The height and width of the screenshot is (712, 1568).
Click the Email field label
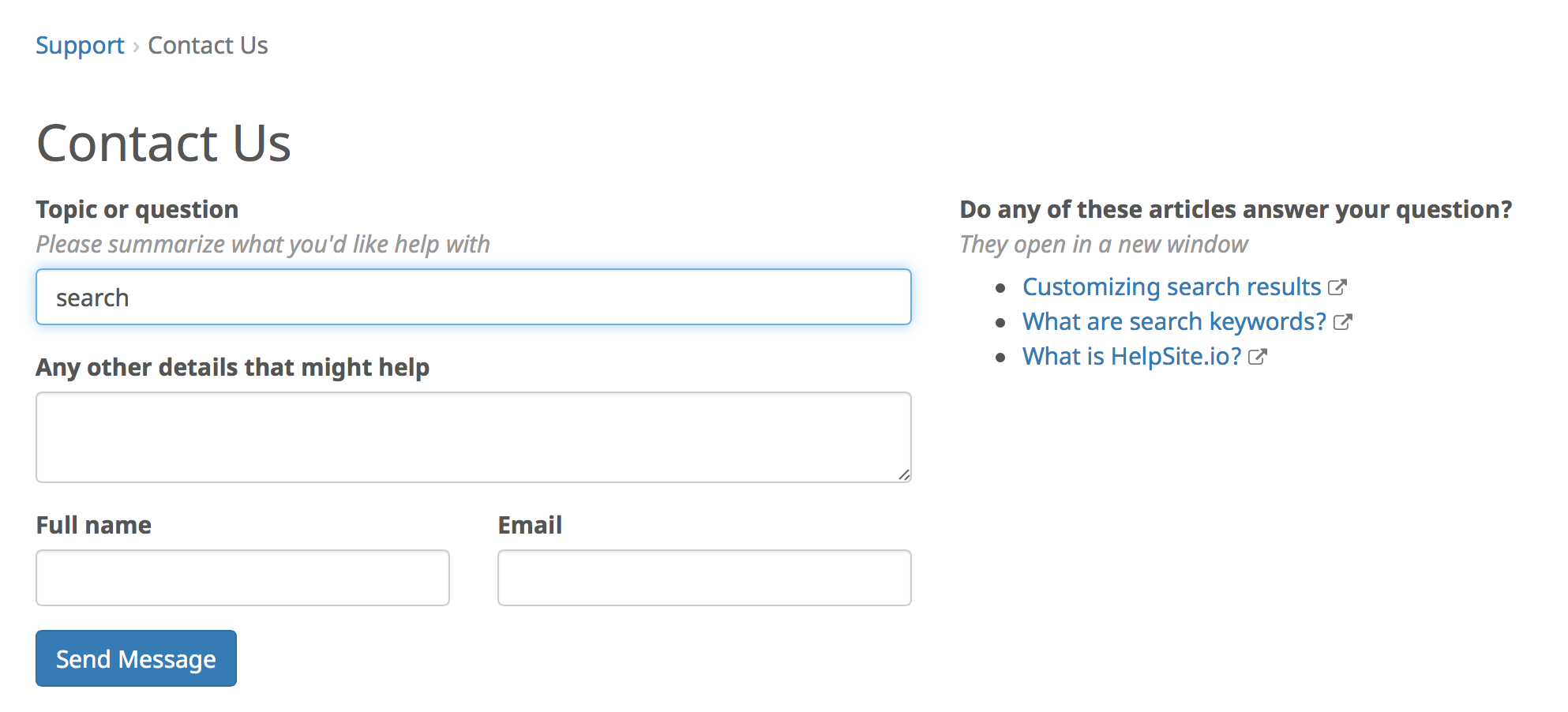pos(530,525)
